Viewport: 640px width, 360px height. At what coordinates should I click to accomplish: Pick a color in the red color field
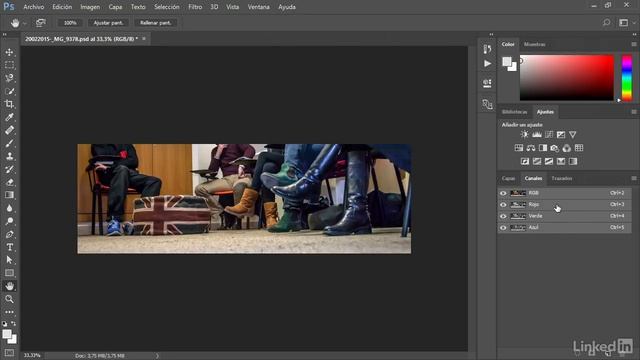tap(567, 78)
